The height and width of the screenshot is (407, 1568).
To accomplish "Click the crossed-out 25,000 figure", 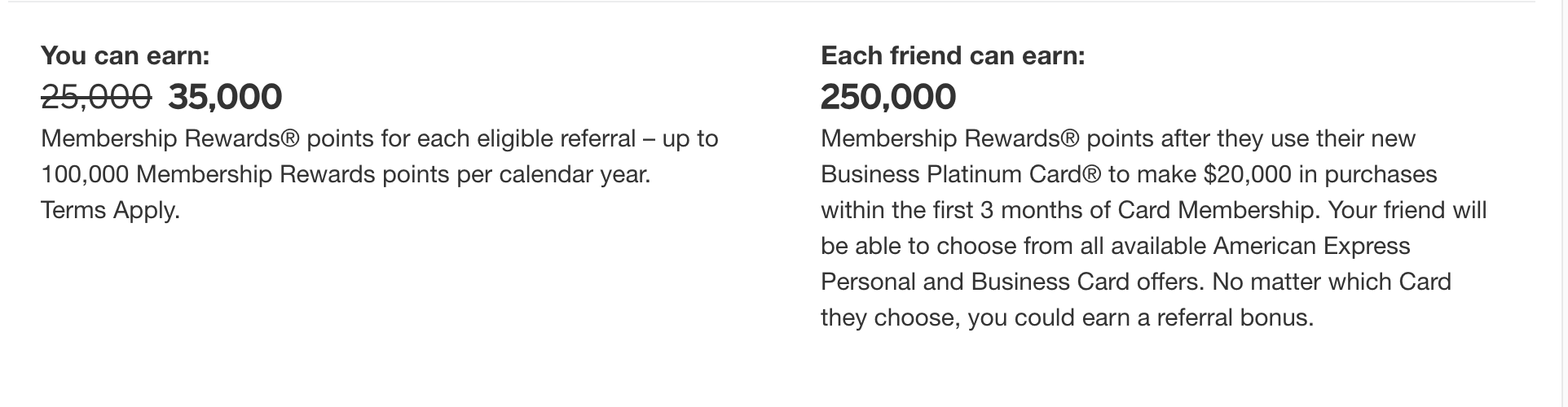I will pos(96,97).
